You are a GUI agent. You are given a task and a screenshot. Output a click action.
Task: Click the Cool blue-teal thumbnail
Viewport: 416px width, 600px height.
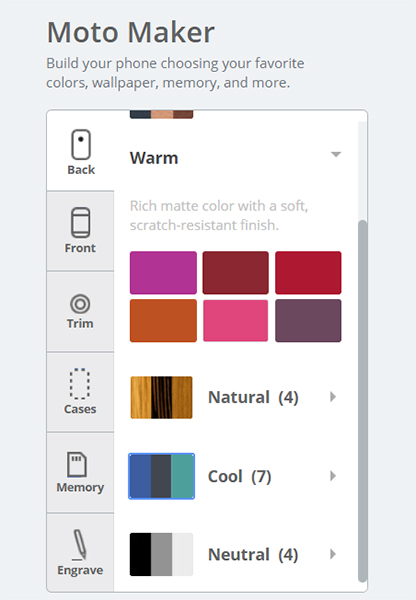(162, 476)
